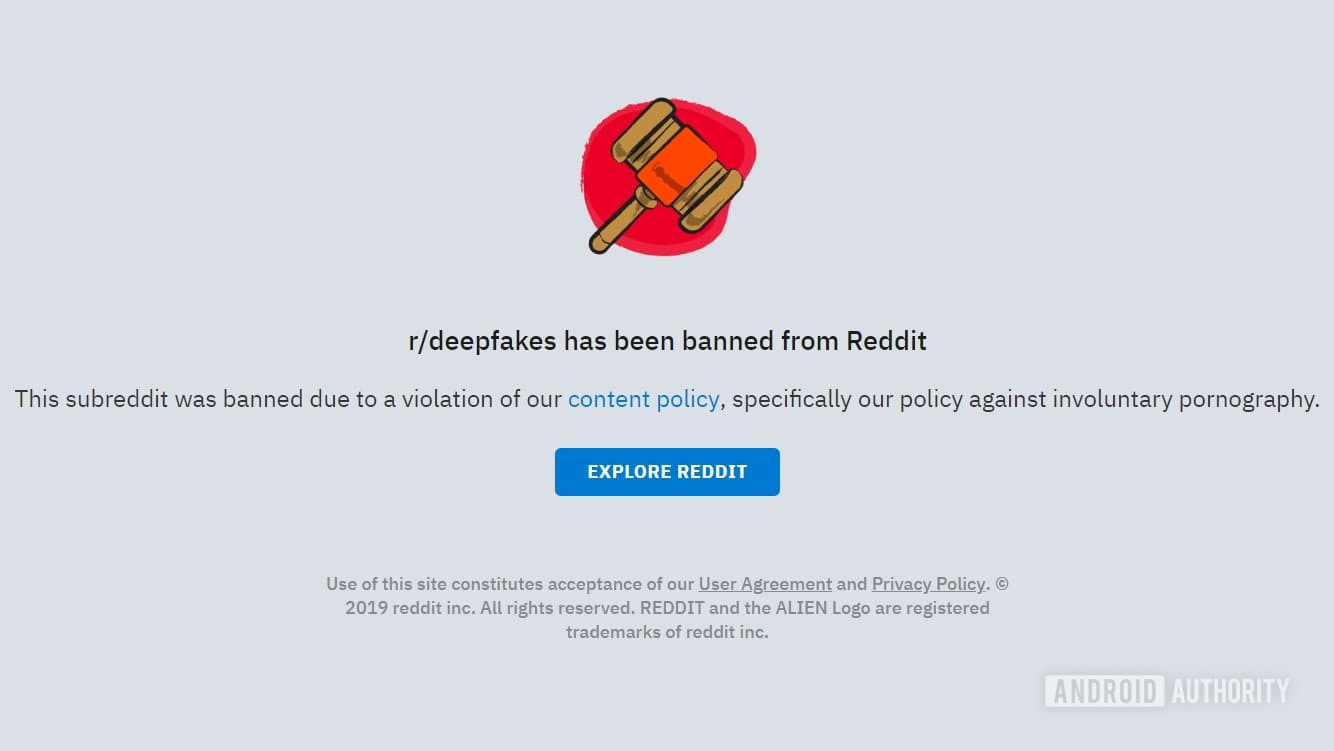Open the content policy link
Screen dimensions: 1334x751
[643, 399]
